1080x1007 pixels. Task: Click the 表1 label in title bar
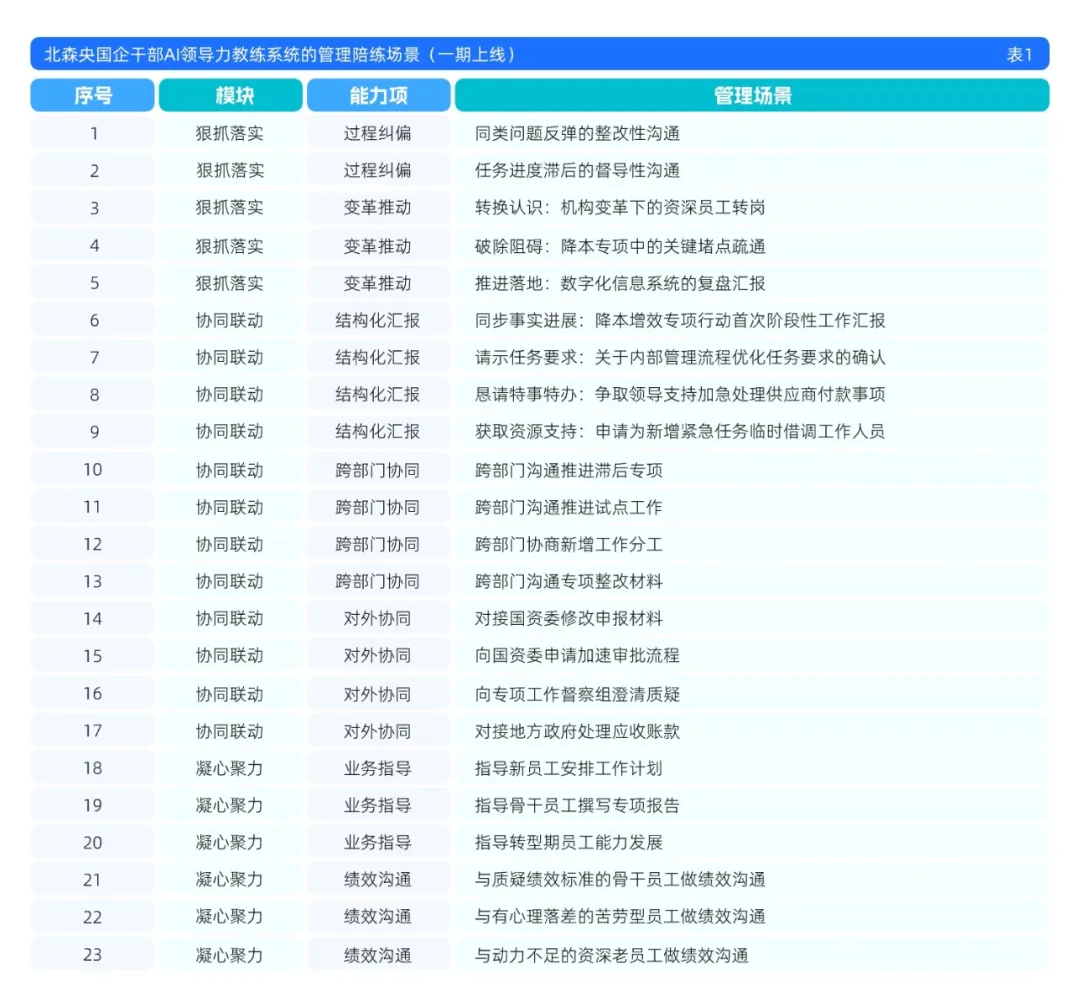pos(1019,54)
